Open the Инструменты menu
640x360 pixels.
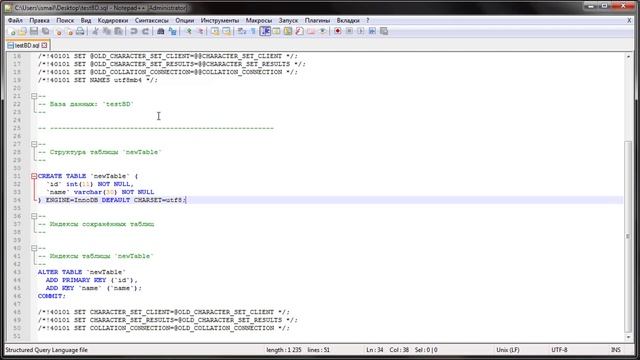click(x=220, y=20)
